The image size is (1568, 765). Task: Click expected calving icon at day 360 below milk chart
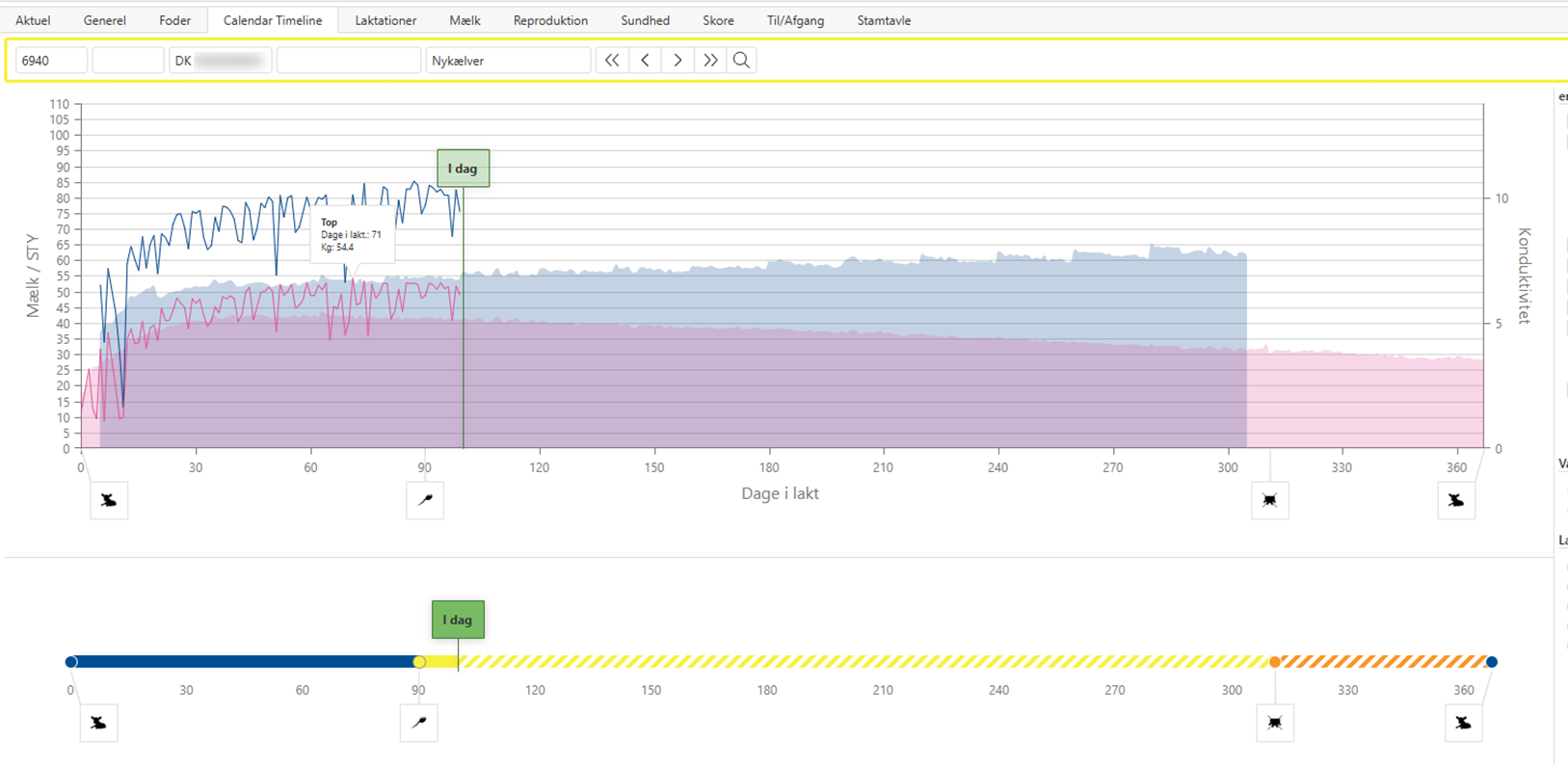(1455, 501)
